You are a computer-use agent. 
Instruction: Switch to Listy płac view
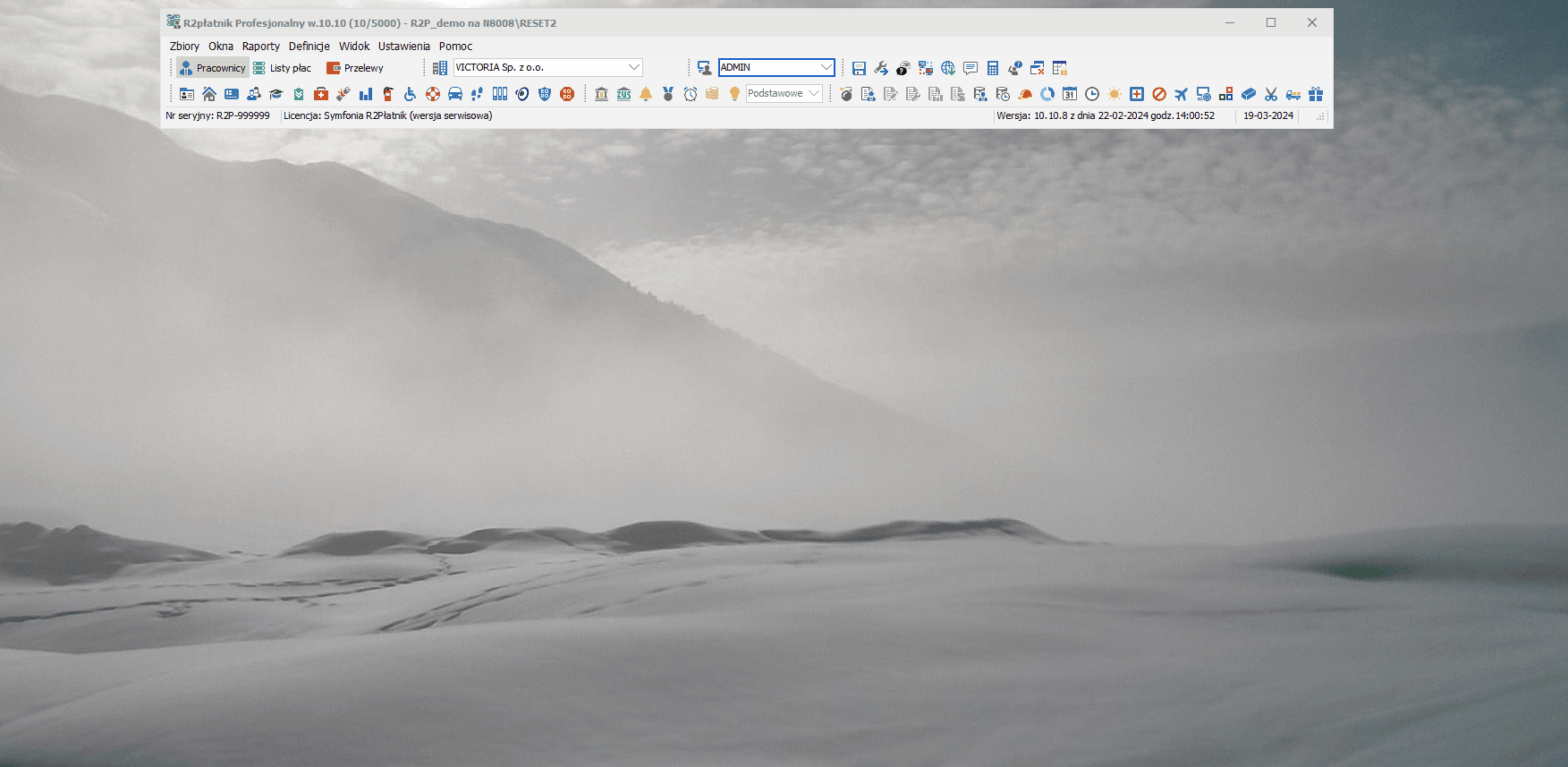282,68
